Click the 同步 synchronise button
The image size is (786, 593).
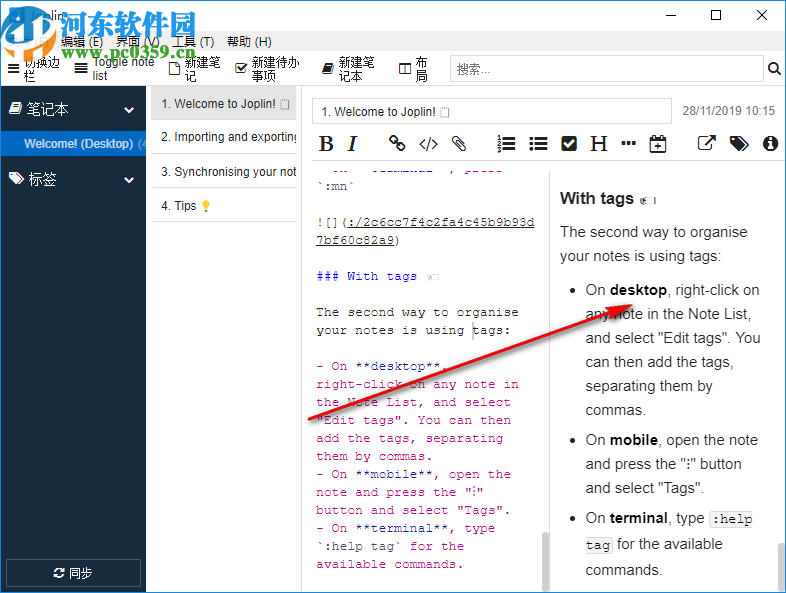[x=73, y=573]
